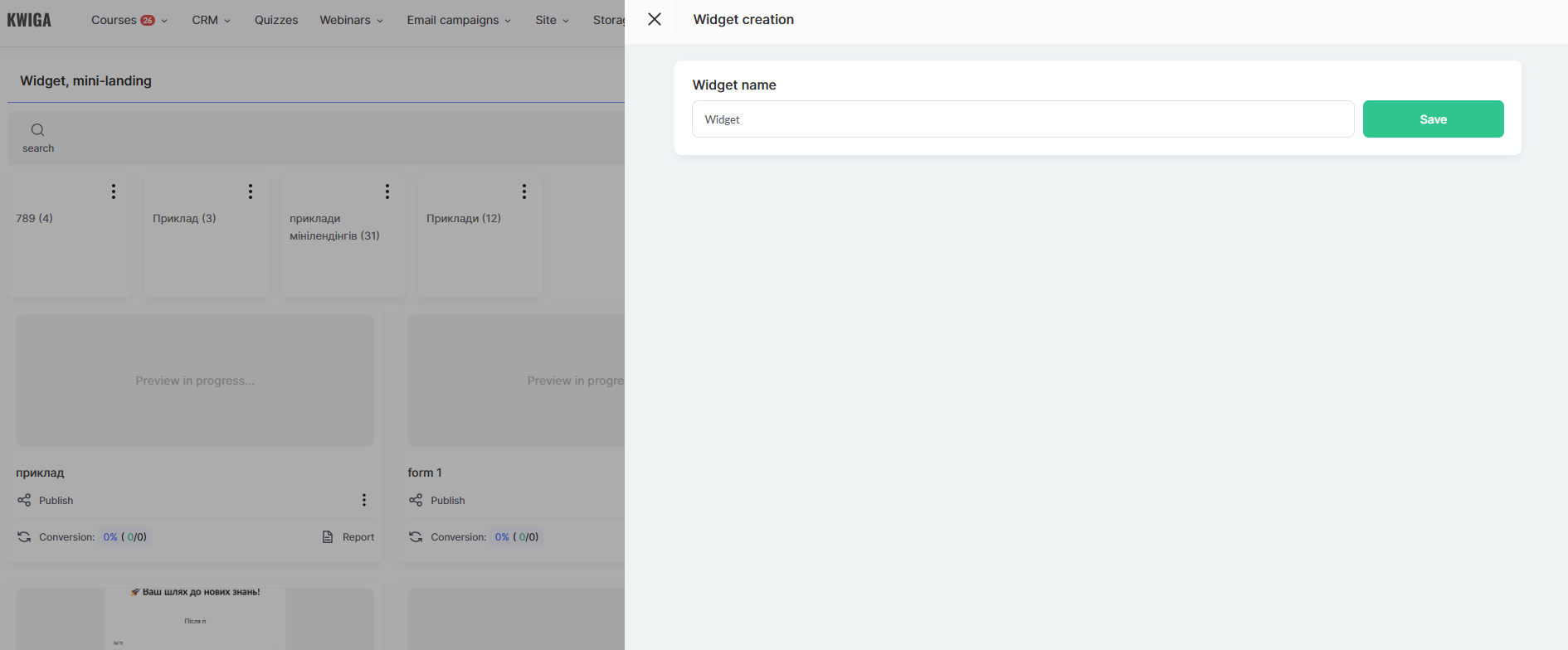Expand the Webinars dropdown menu
1568x650 pixels.
pos(351,20)
